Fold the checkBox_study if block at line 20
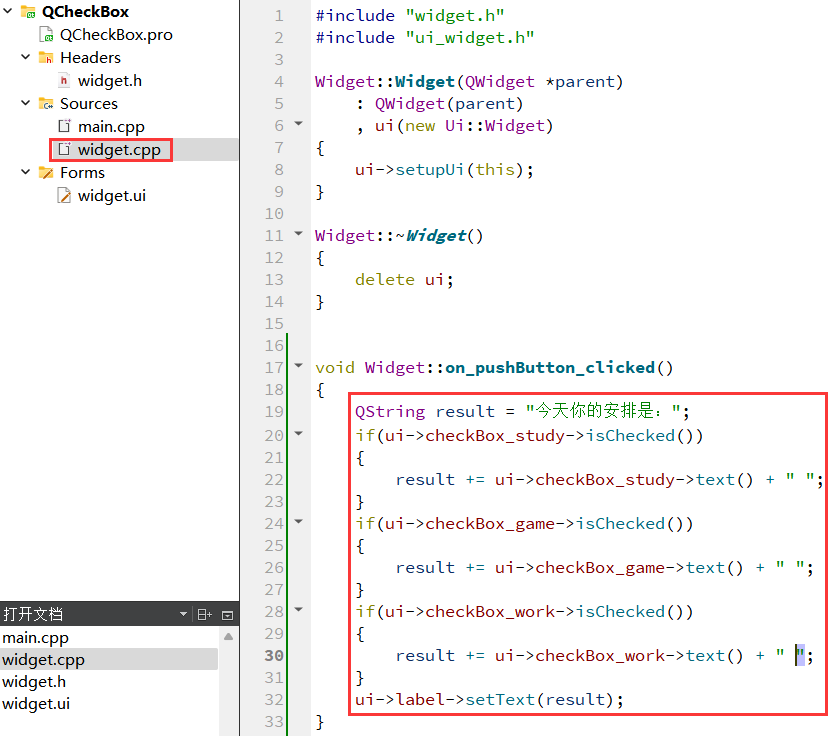839x736 pixels. tap(299, 433)
